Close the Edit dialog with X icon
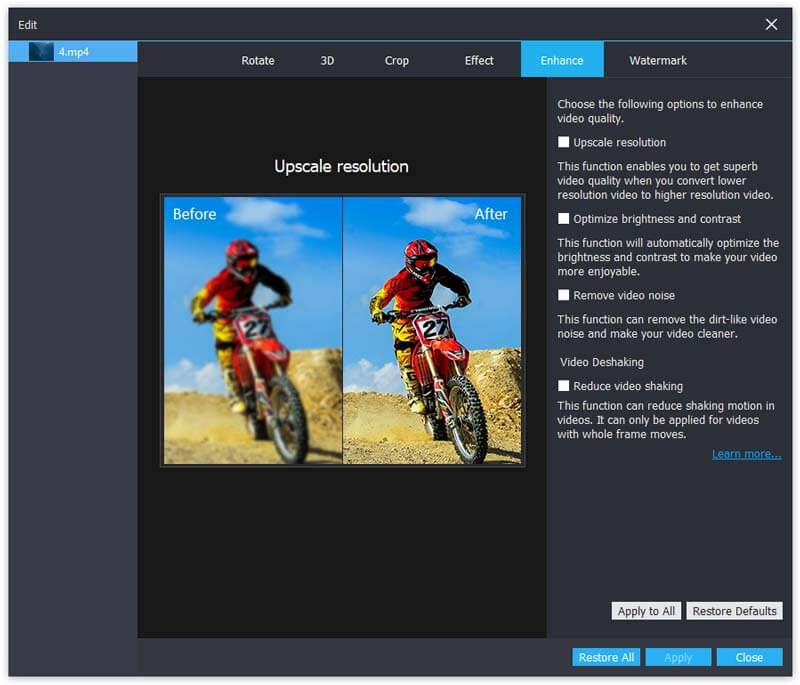This screenshot has width=800, height=685. point(771,24)
